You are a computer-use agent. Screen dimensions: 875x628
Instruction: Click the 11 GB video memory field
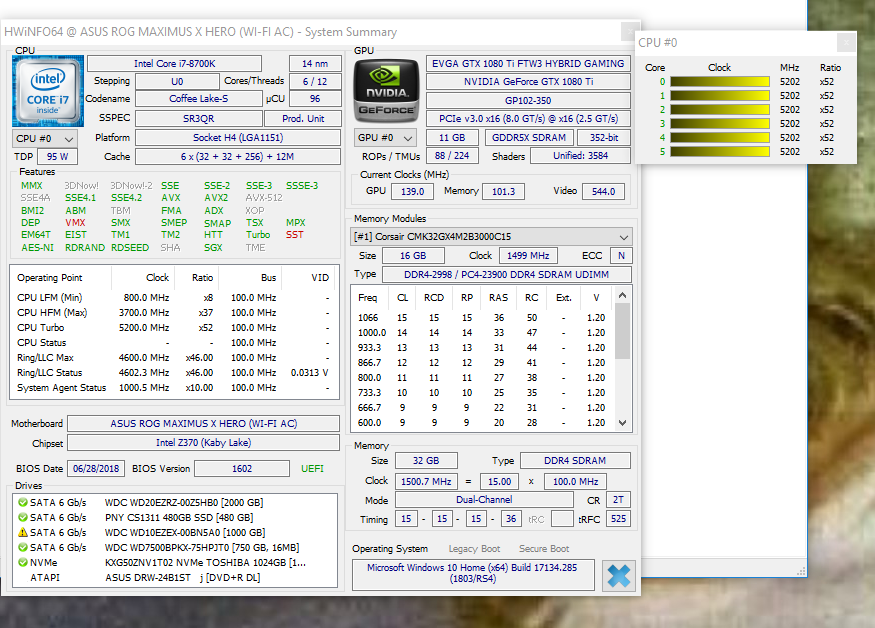(452, 137)
